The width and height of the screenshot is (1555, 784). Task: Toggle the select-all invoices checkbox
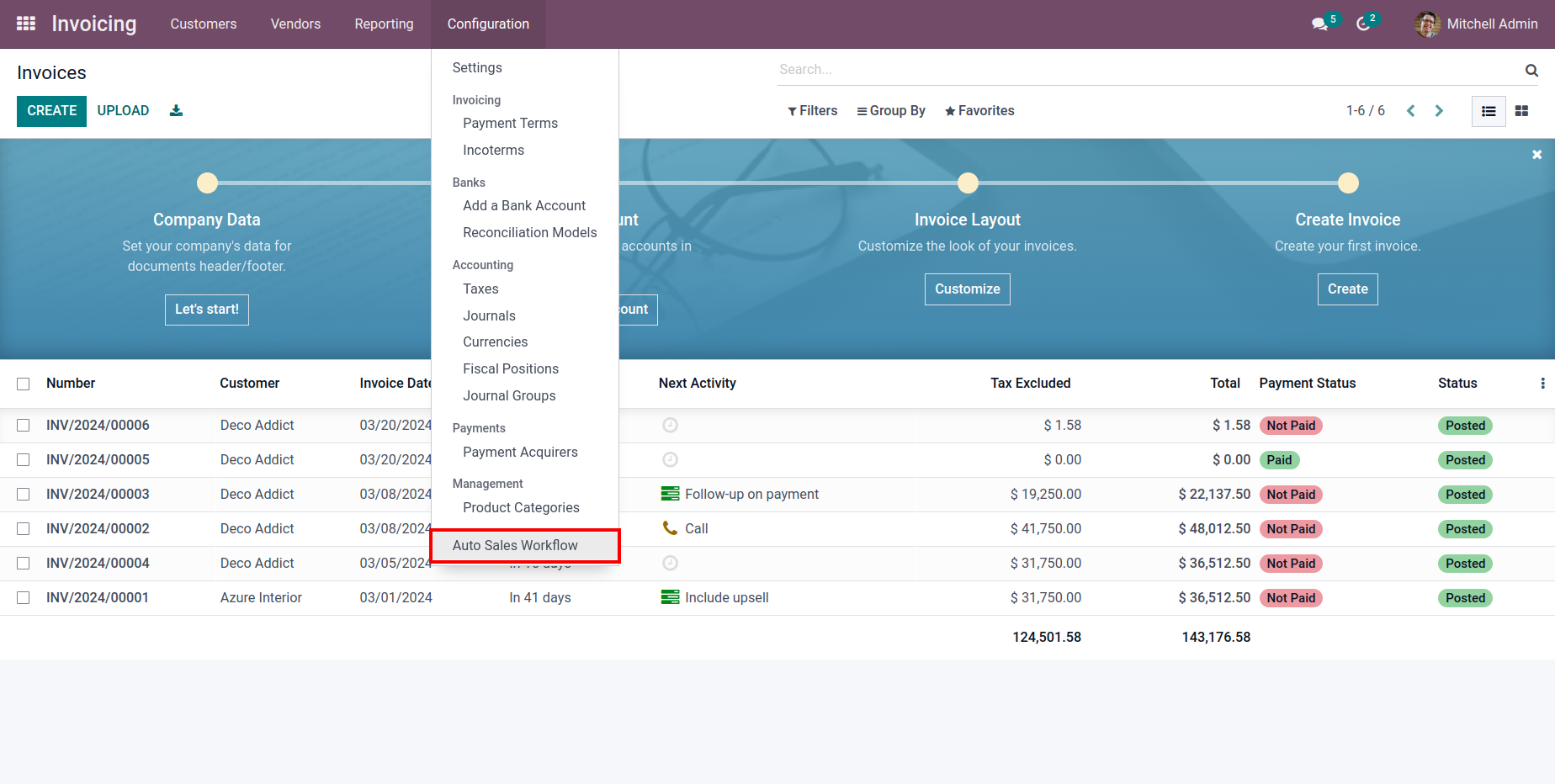(x=24, y=384)
